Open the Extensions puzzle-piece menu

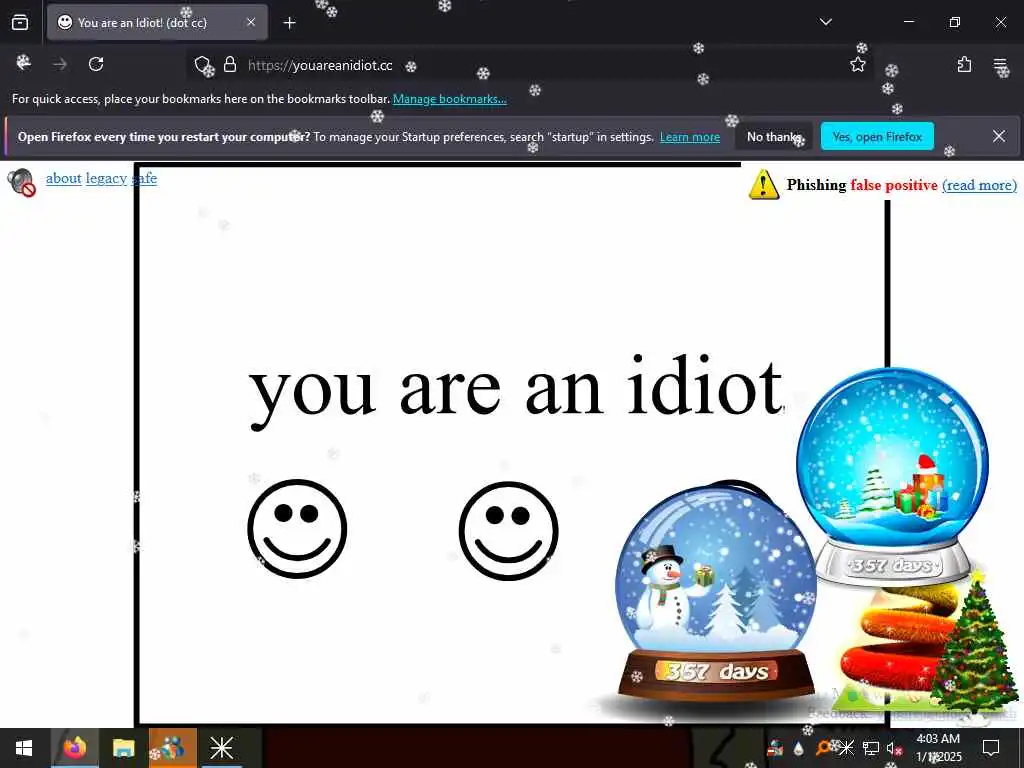click(x=964, y=65)
